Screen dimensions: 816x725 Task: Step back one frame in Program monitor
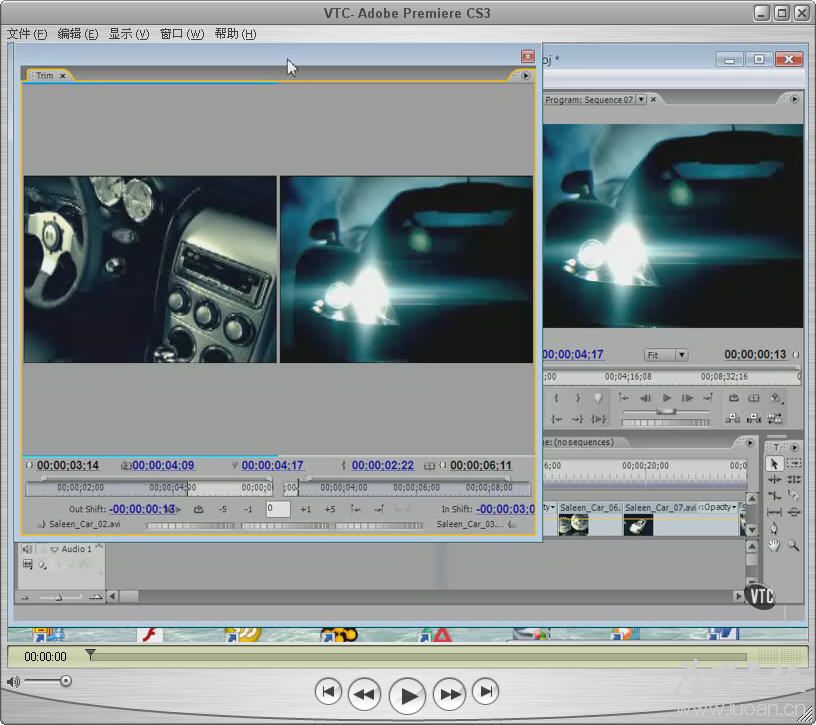click(x=645, y=398)
